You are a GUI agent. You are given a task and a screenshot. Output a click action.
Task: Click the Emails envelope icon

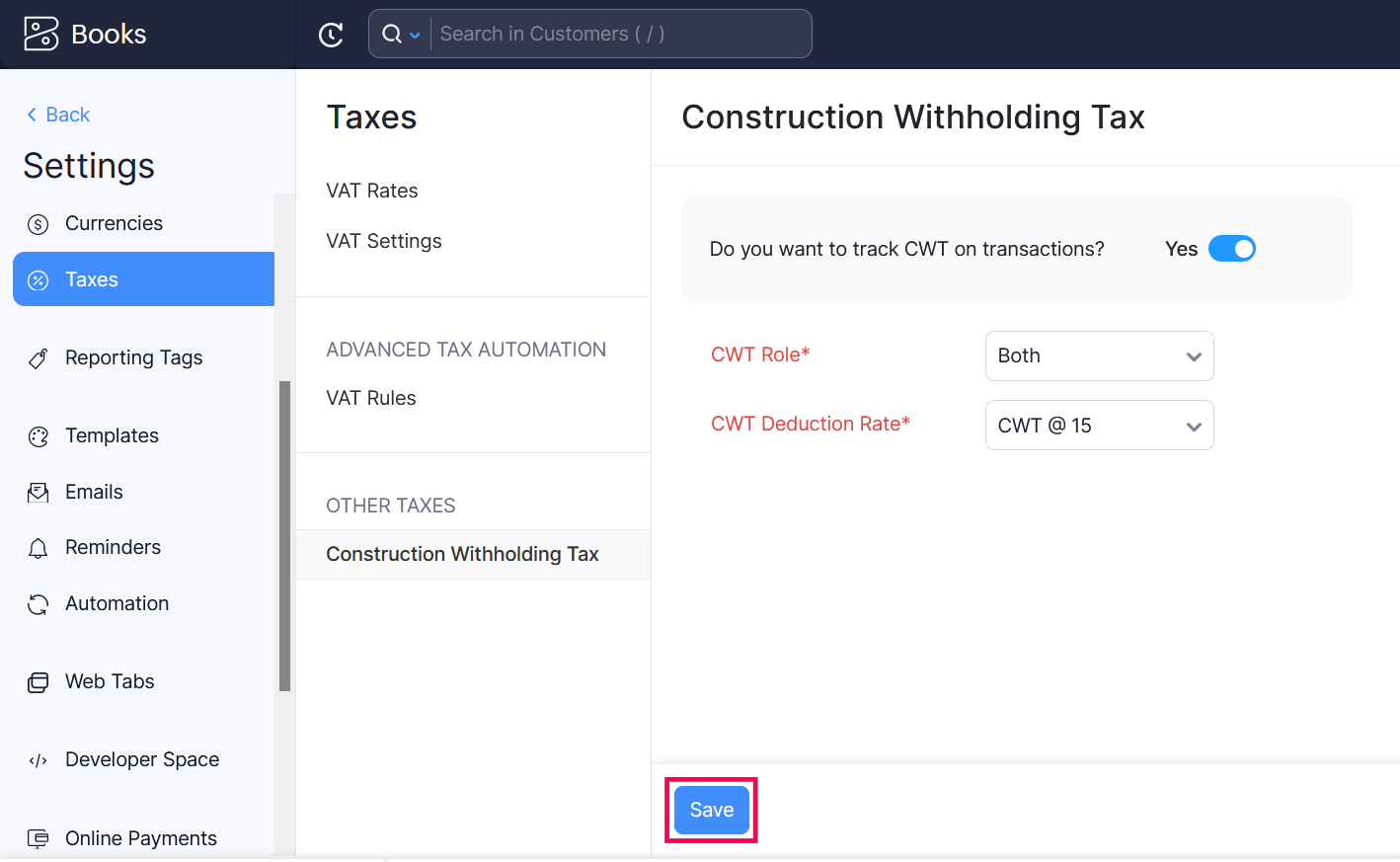(38, 491)
